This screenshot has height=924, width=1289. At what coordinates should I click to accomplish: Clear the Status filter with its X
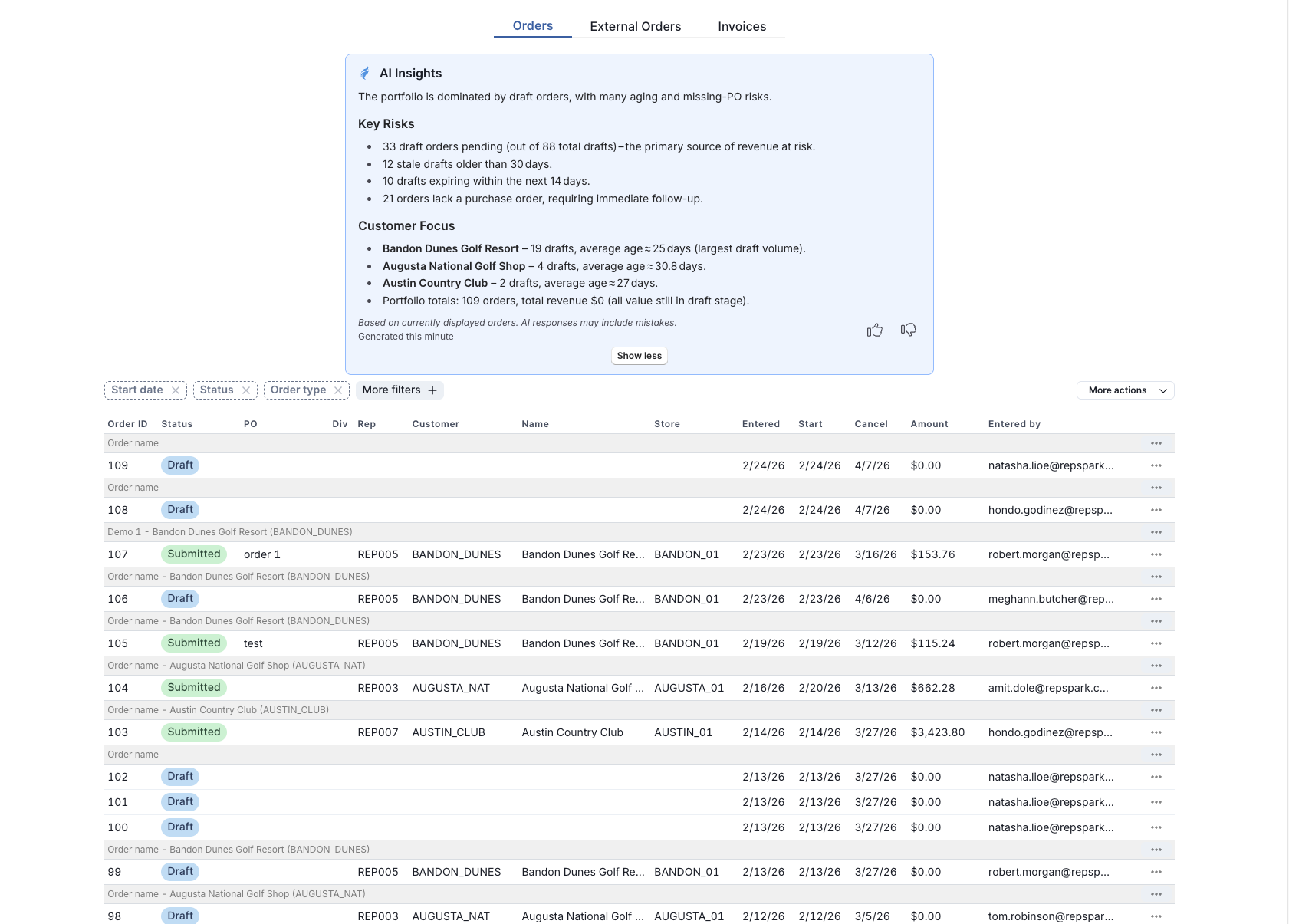[x=246, y=390]
